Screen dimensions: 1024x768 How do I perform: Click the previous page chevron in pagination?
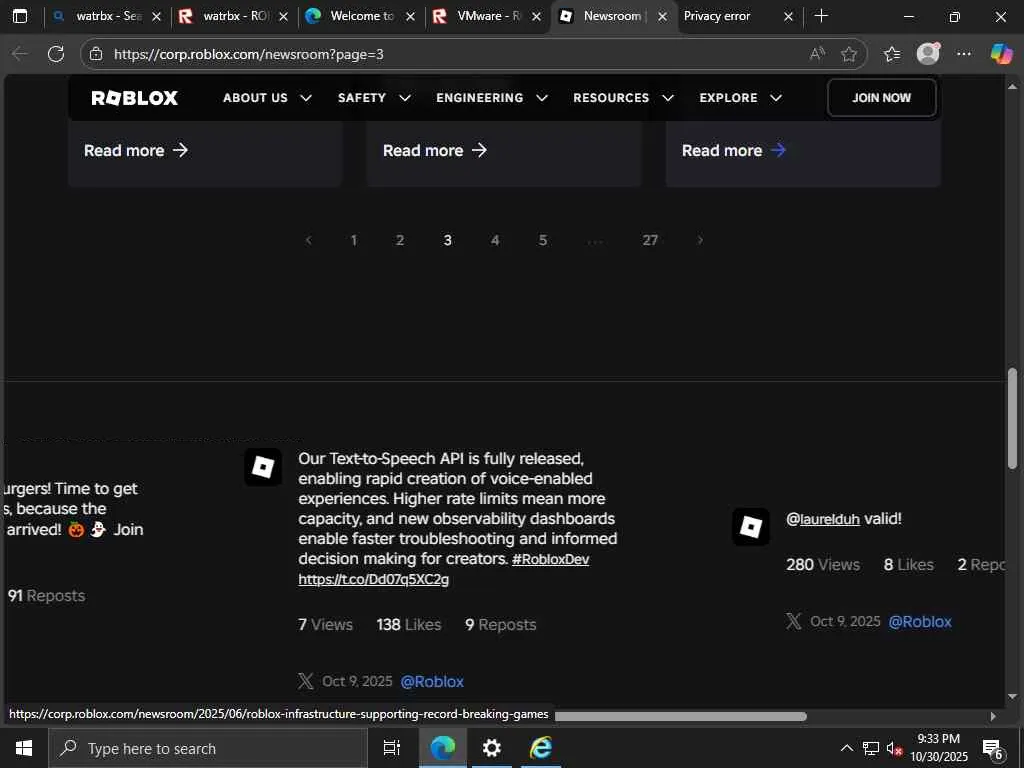click(308, 240)
